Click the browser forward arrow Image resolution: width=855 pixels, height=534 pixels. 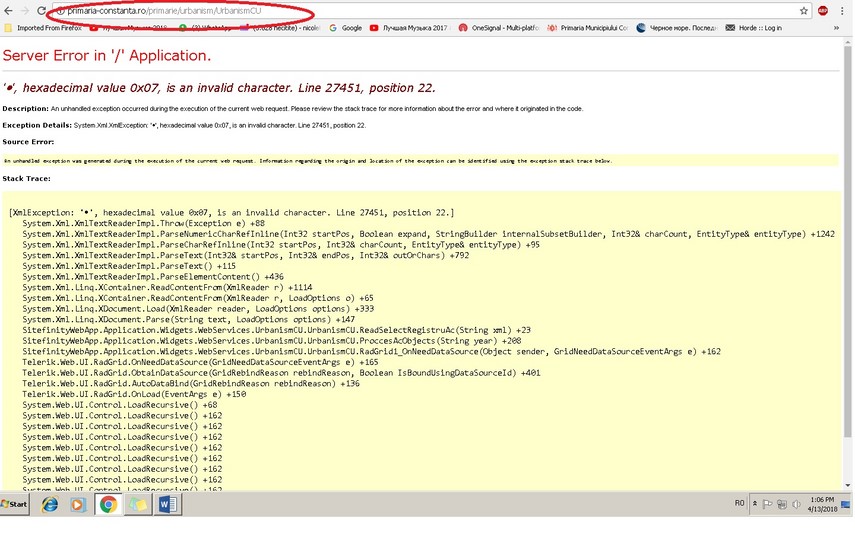(x=25, y=10)
